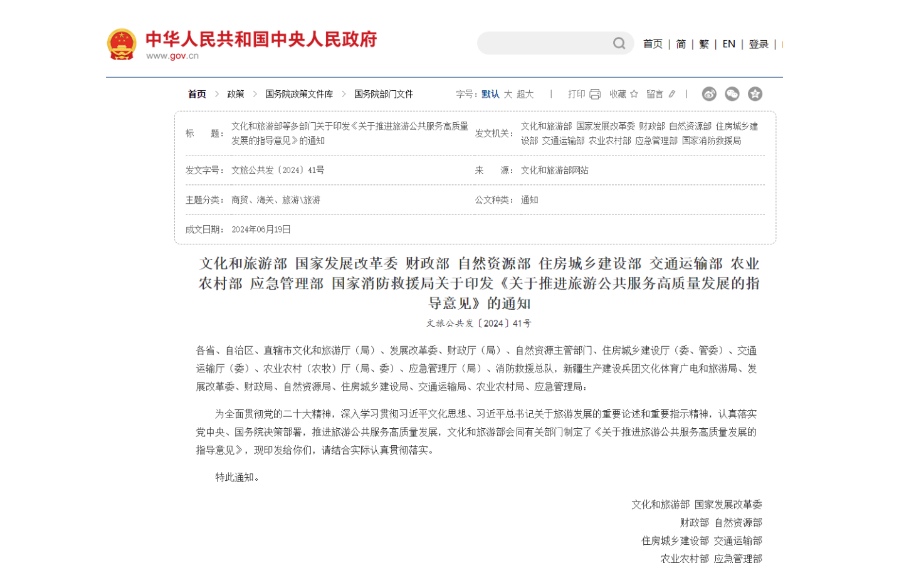Click the favorite (收藏) star icon
The height and width of the screenshot is (576, 910).
634,94
